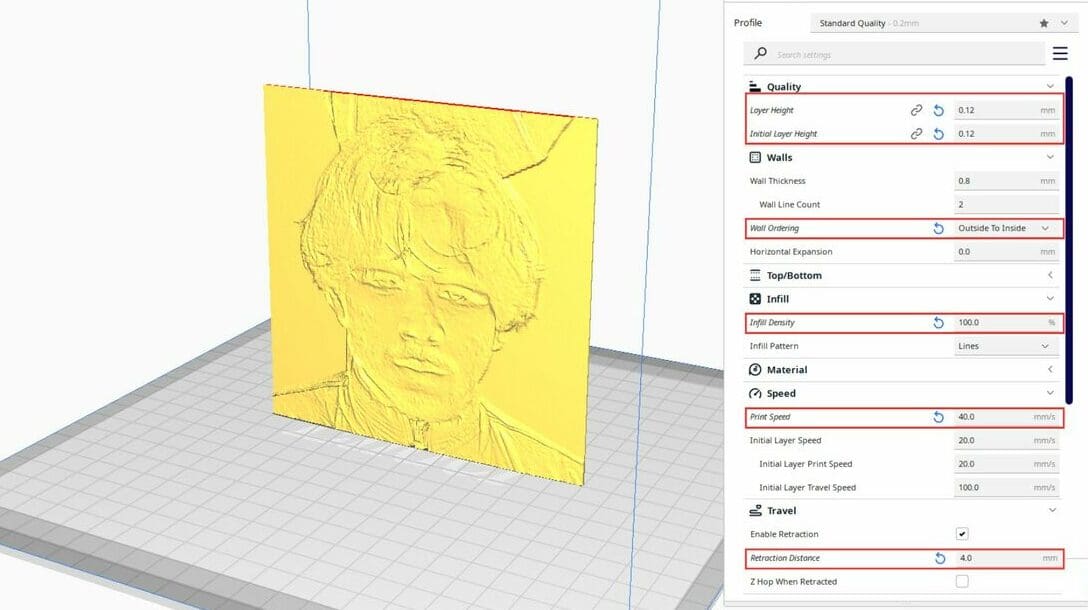Collapse the Speed settings section
This screenshot has width=1088, height=610.
1050,393
